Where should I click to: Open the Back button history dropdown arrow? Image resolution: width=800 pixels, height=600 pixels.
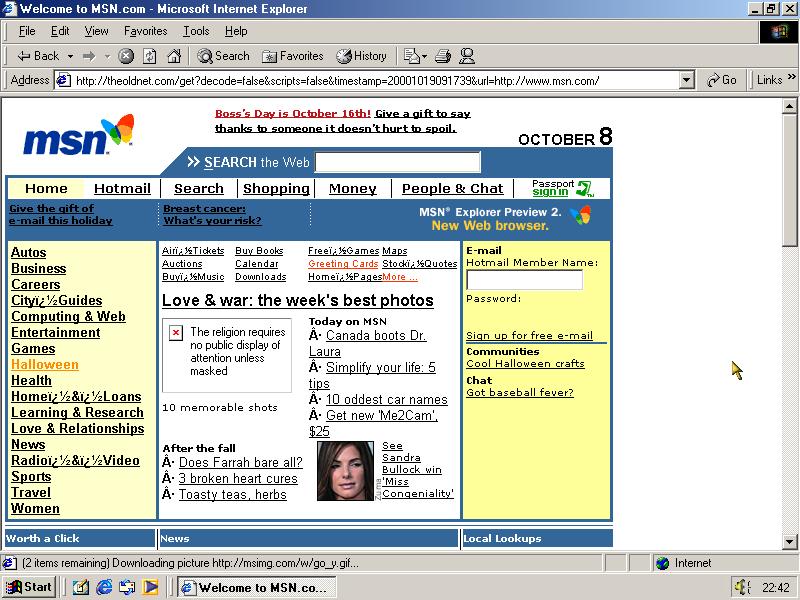click(69, 56)
